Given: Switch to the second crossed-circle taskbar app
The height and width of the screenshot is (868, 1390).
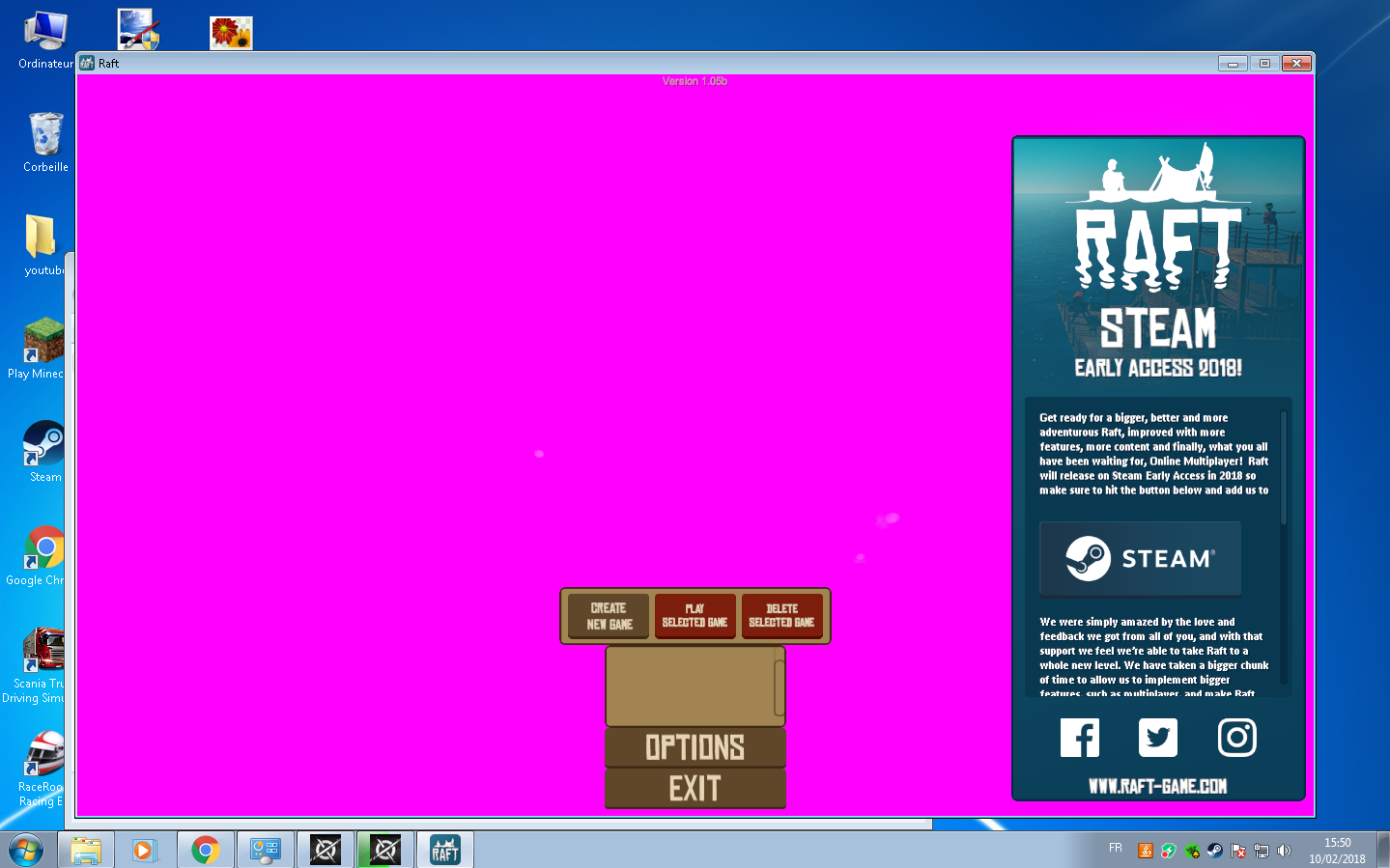Looking at the screenshot, I should click(x=385, y=850).
